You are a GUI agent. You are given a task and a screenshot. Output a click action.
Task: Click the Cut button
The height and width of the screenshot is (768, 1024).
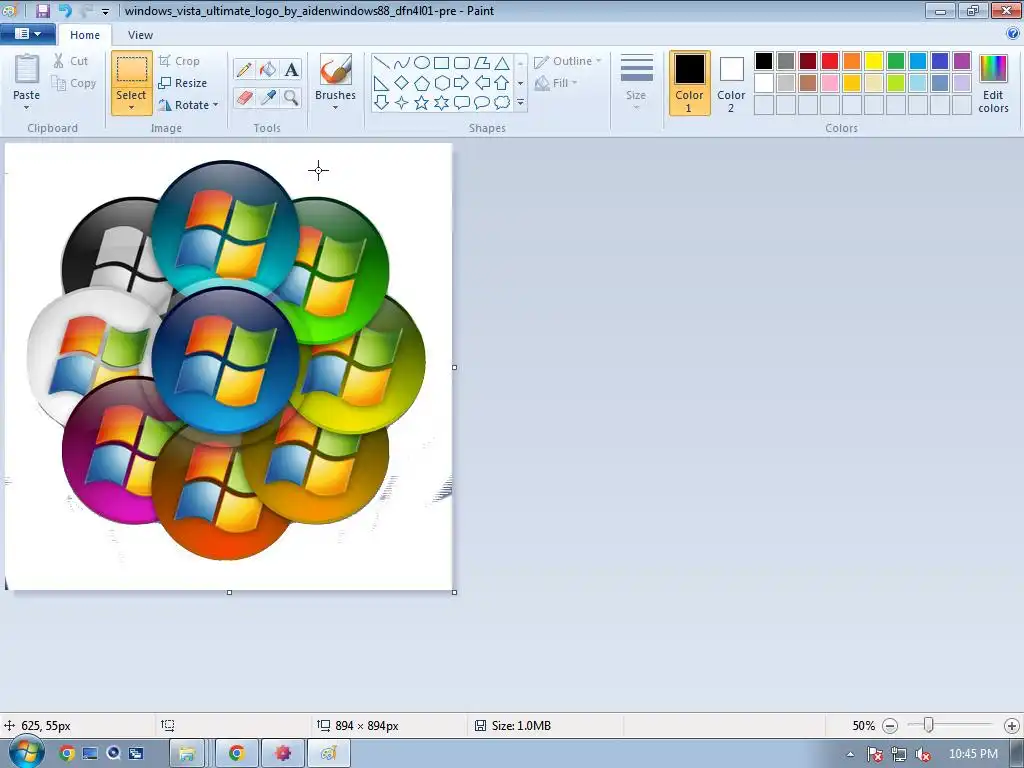click(71, 61)
